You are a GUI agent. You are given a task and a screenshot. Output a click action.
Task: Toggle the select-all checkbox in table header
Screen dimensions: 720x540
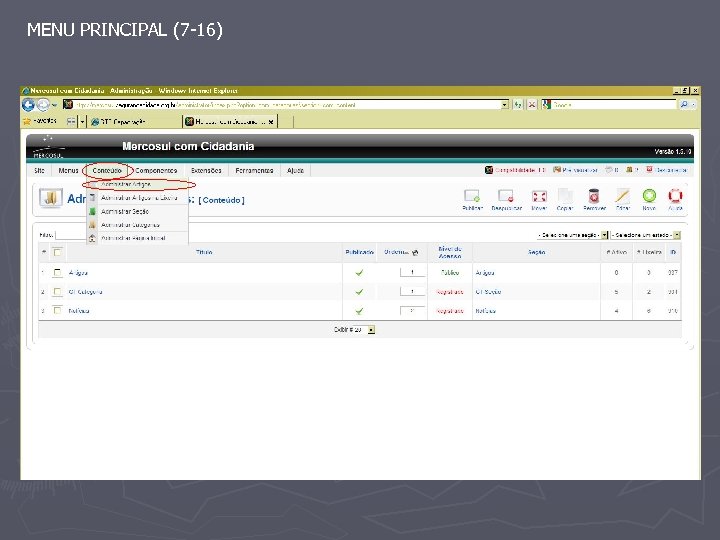click(57, 252)
